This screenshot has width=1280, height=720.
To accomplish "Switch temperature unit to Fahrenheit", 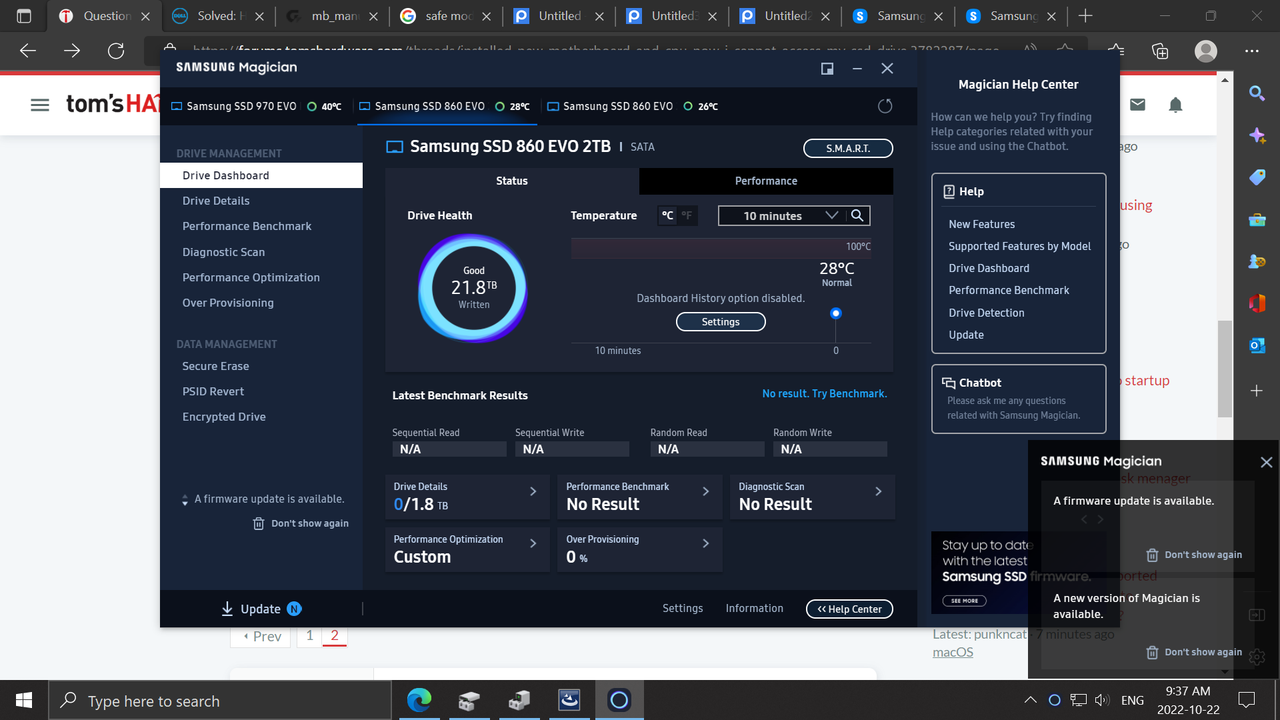I will [687, 215].
